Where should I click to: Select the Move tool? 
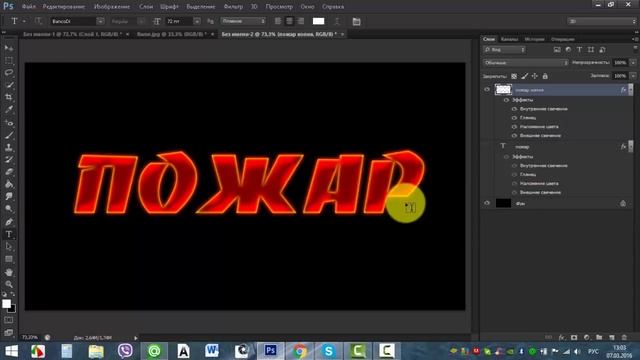(x=9, y=48)
